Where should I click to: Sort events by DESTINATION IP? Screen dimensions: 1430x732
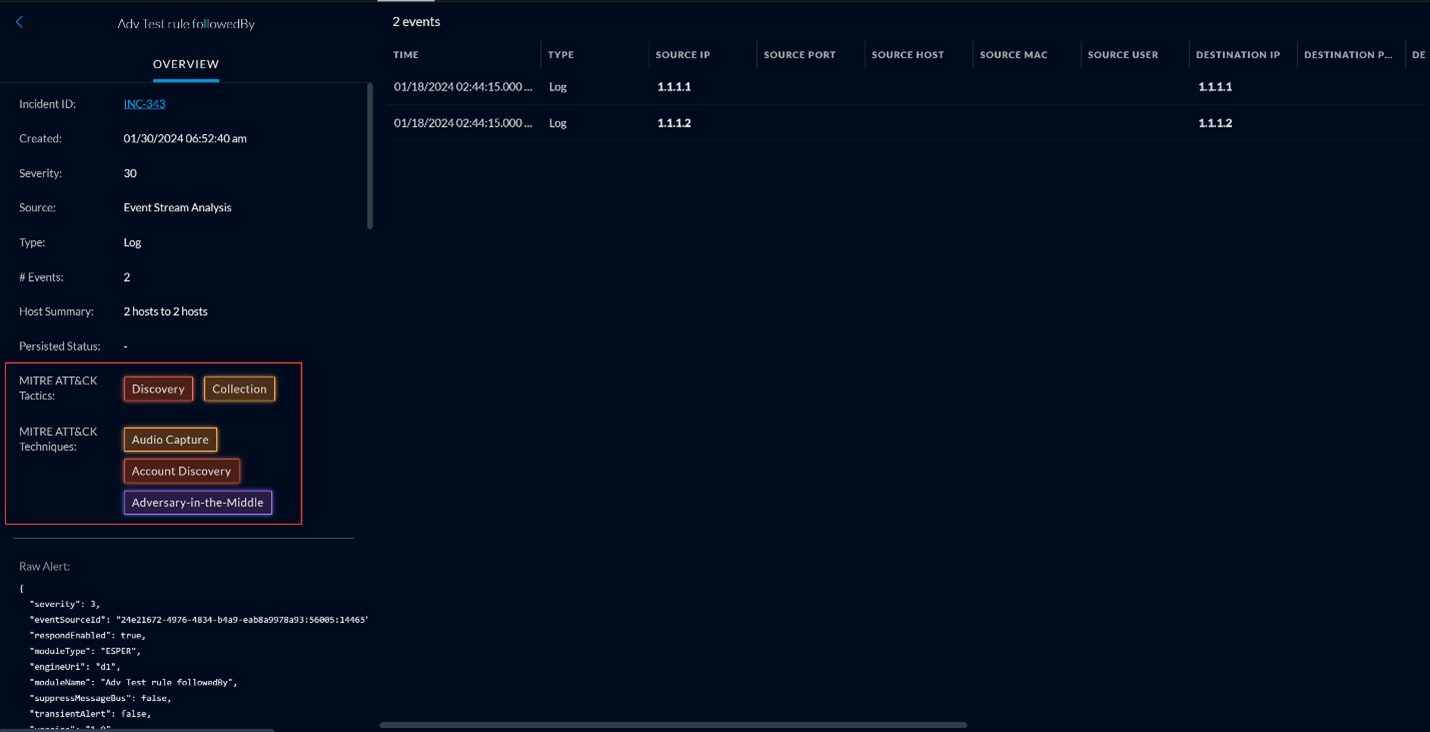click(x=1238, y=55)
